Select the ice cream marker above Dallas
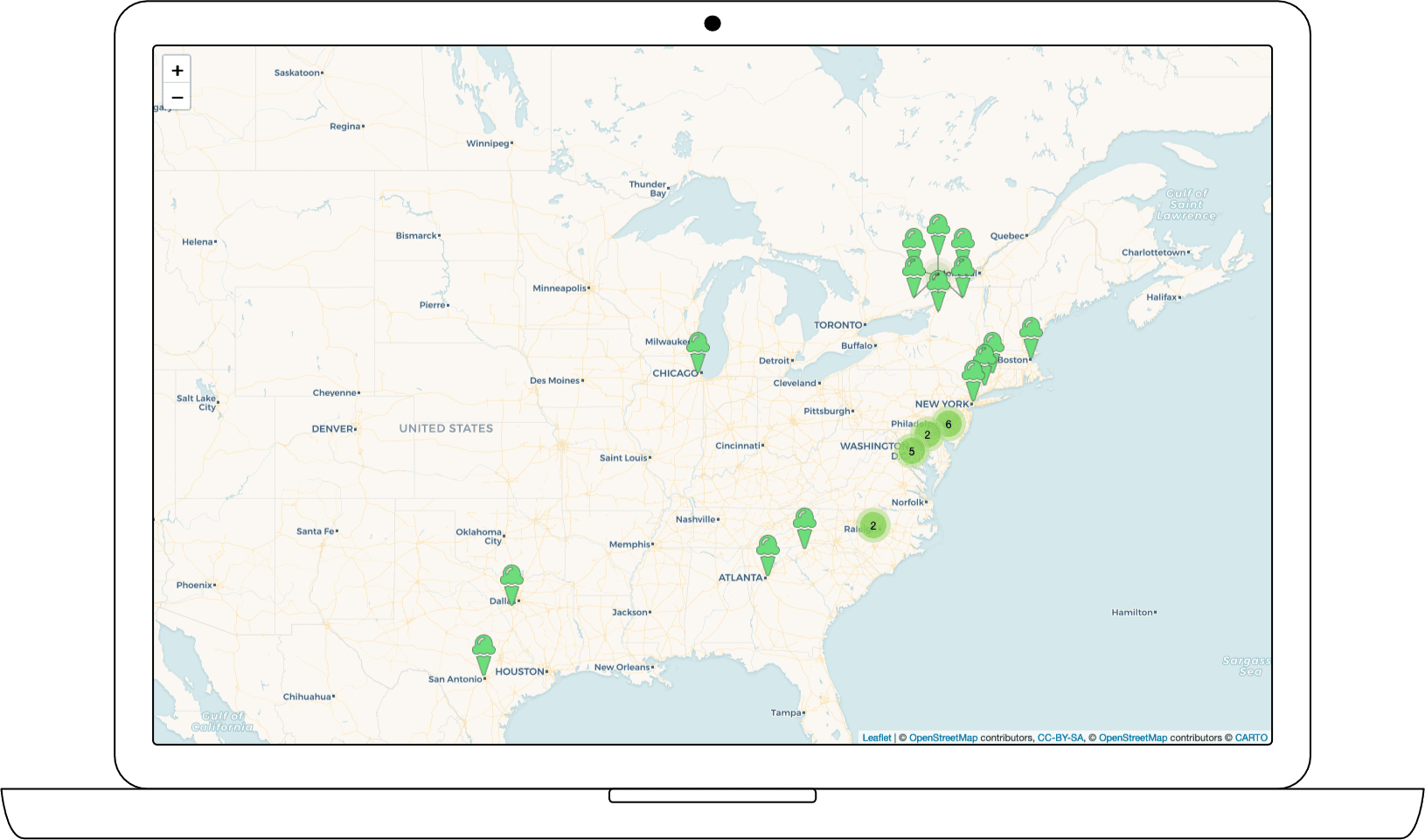Image resolution: width=1425 pixels, height=840 pixels. click(511, 585)
